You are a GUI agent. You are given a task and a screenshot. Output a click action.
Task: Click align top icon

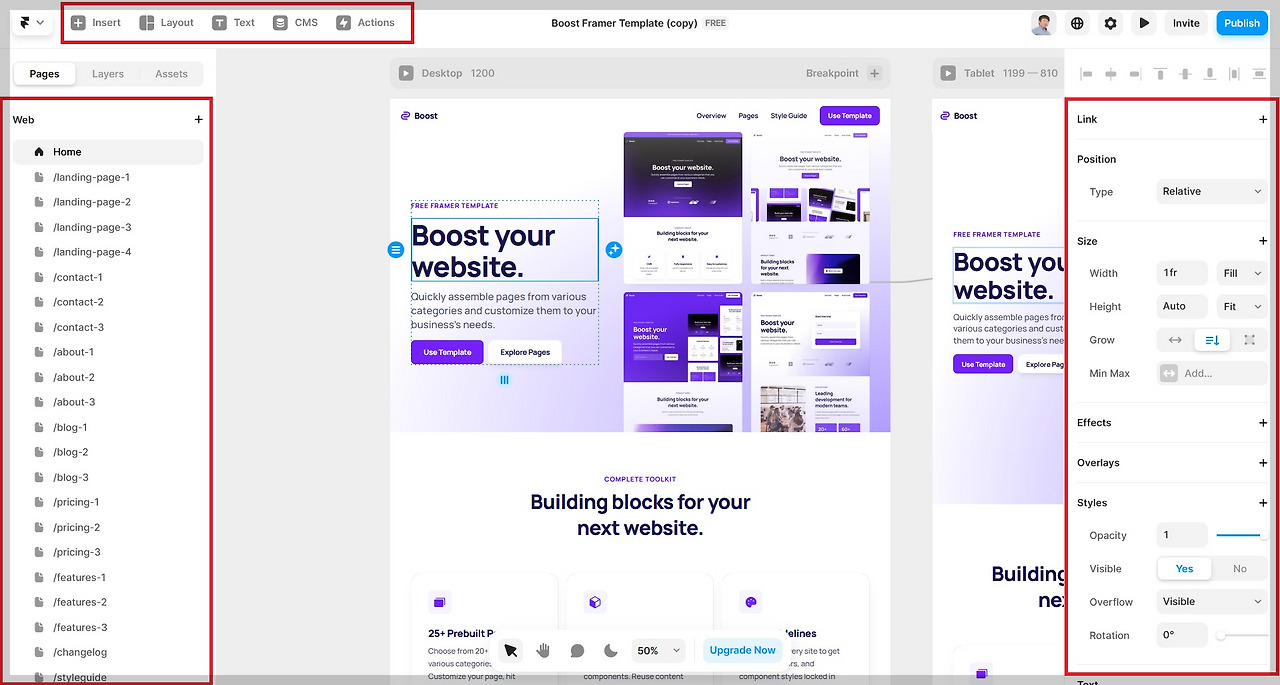(1160, 74)
